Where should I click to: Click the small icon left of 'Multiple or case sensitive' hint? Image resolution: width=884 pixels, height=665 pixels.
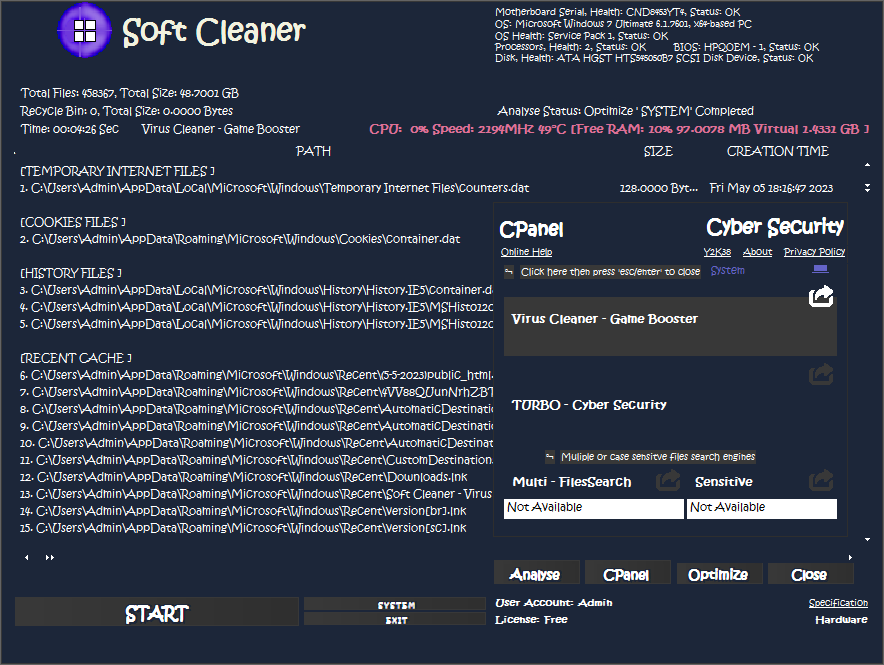pyautogui.click(x=550, y=456)
